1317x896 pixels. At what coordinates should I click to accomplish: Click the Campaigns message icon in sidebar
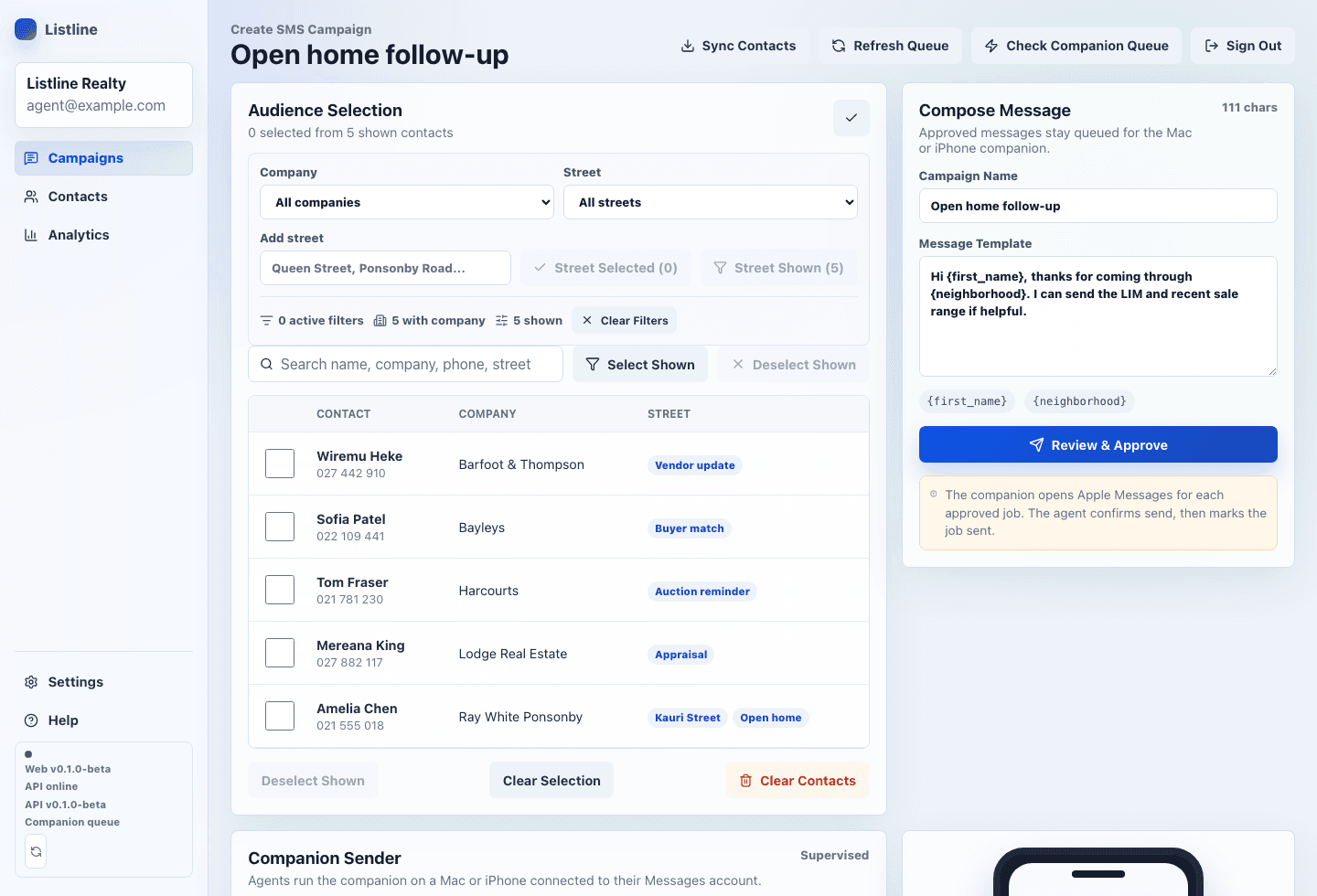(x=31, y=158)
